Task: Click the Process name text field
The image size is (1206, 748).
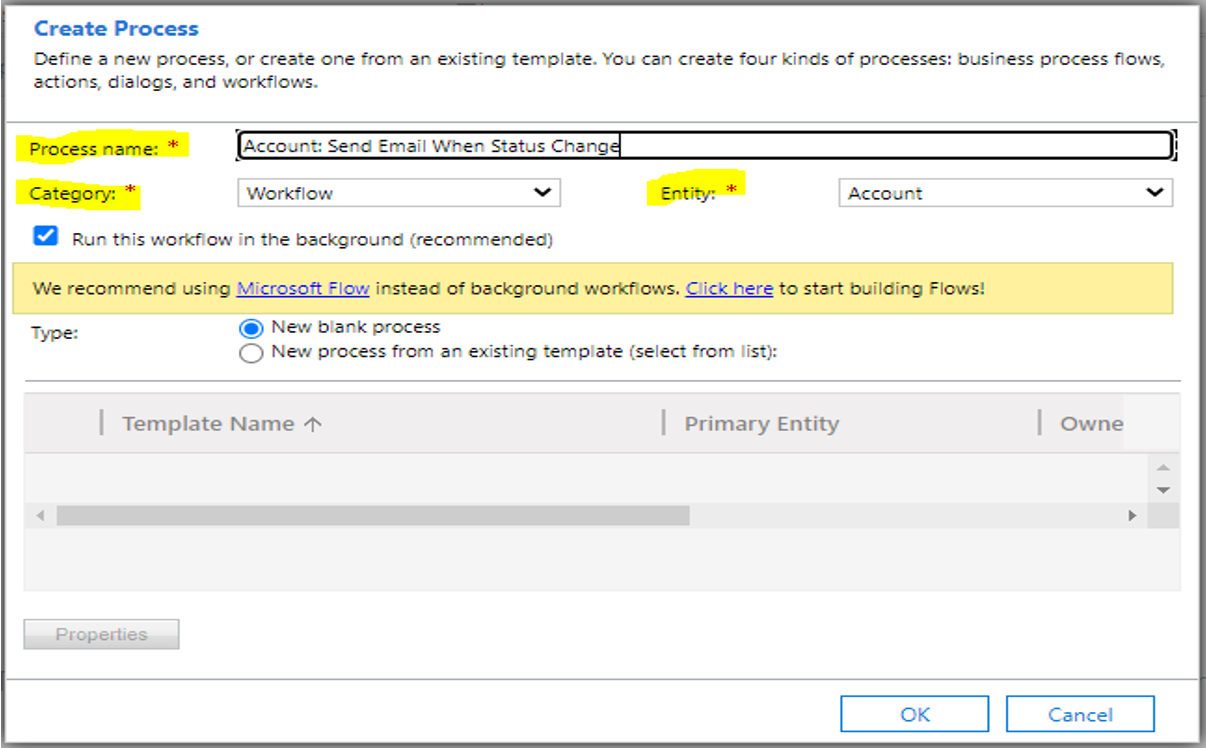Action: coord(704,146)
